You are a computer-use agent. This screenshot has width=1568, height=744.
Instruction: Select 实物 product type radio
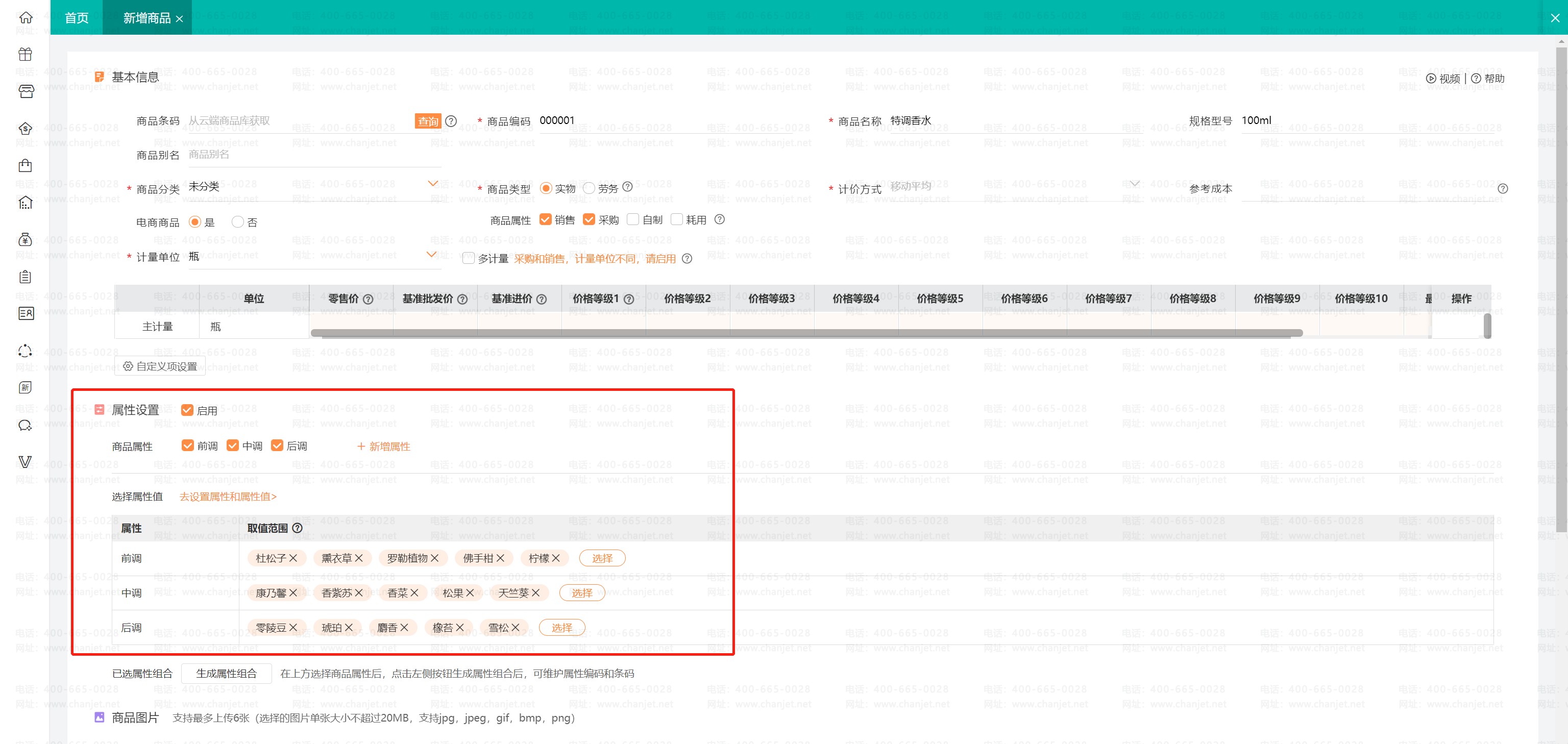pos(546,188)
